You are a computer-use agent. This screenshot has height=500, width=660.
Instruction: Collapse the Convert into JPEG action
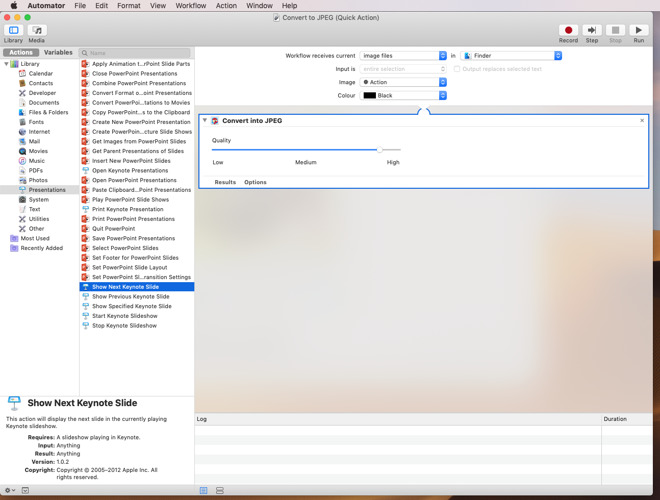(x=205, y=120)
